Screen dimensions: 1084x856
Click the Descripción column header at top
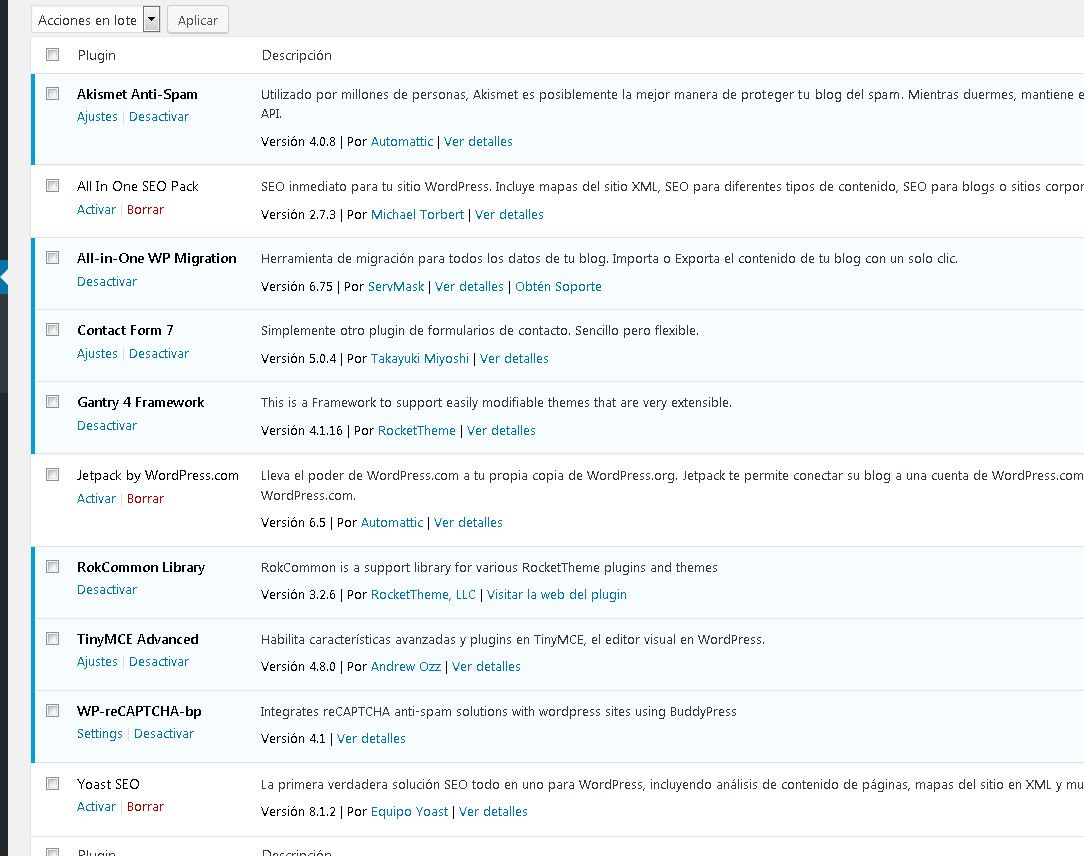[x=297, y=55]
